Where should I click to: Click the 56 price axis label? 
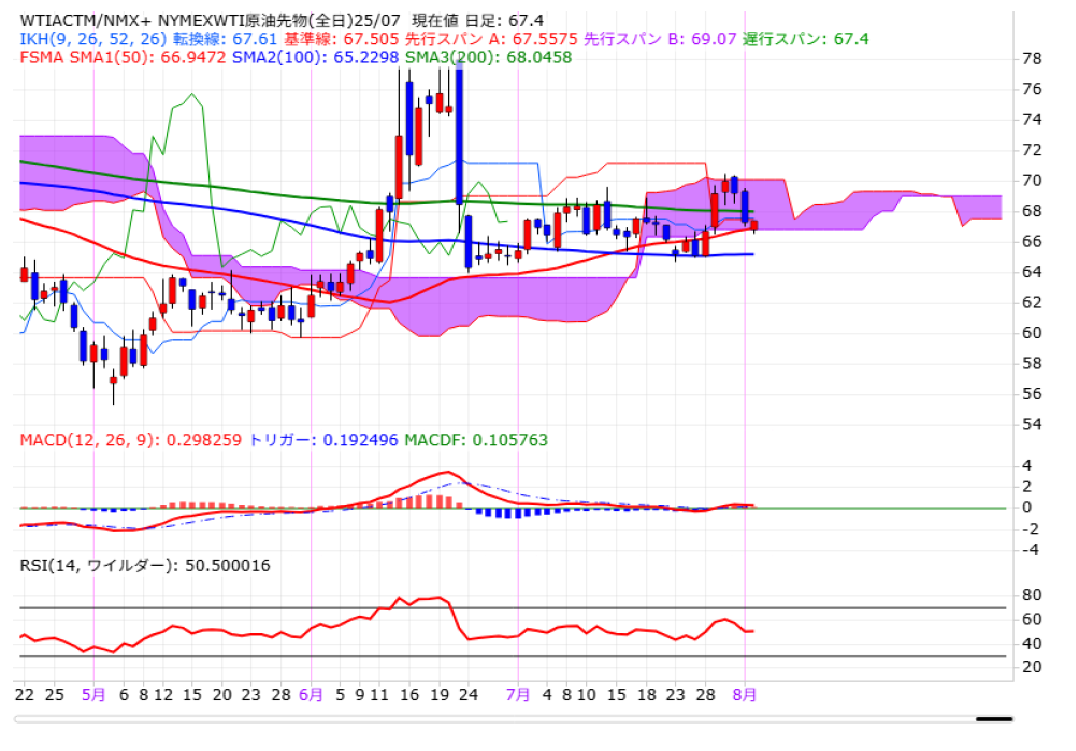(x=1031, y=394)
